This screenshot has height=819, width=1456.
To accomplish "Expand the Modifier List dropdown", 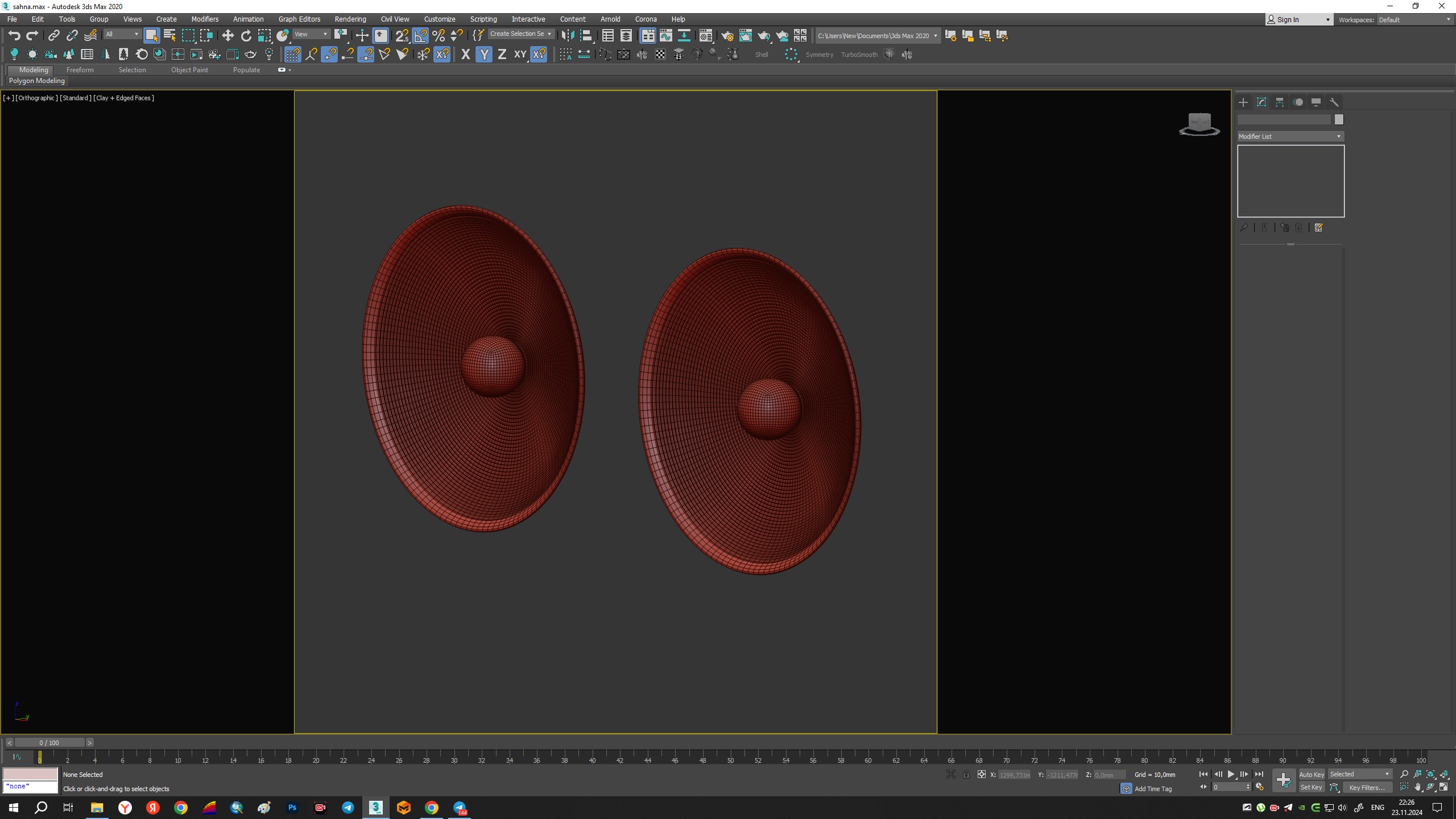I will click(1290, 136).
